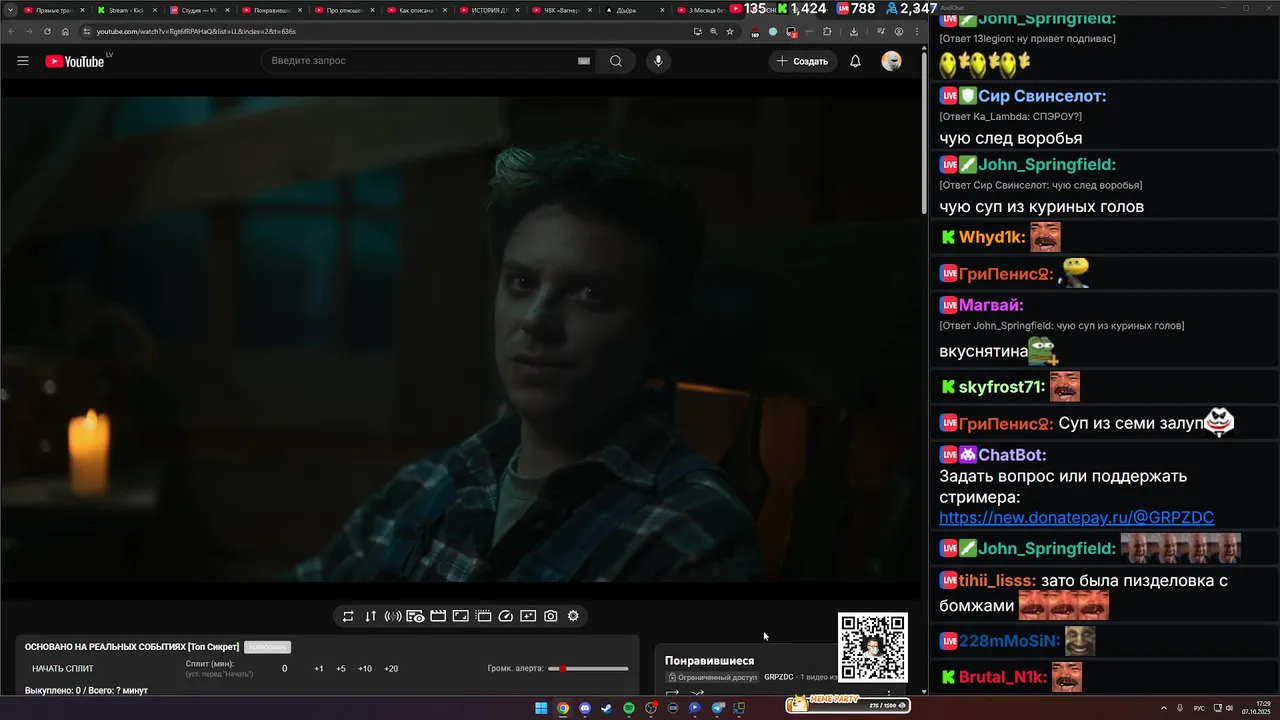Start voice search with microphone icon
This screenshot has height=720, width=1280.
tap(658, 61)
